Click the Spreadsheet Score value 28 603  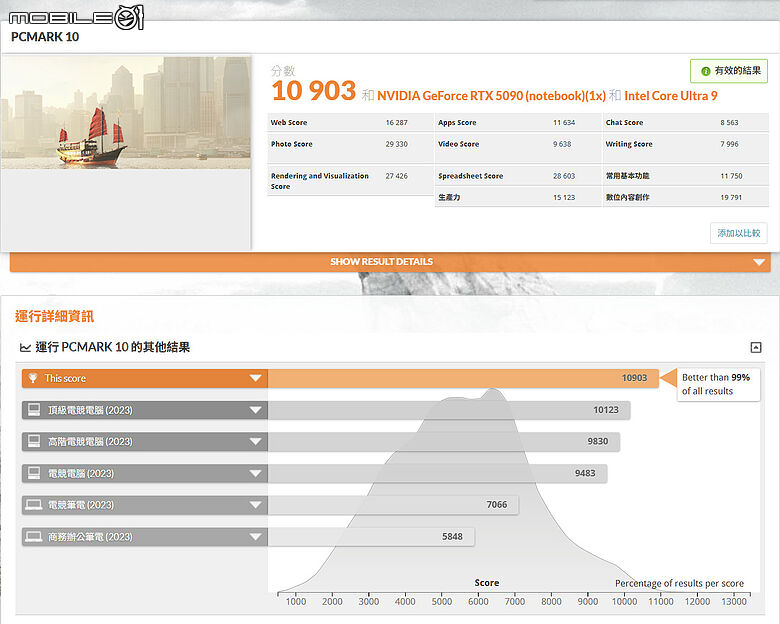tap(564, 176)
